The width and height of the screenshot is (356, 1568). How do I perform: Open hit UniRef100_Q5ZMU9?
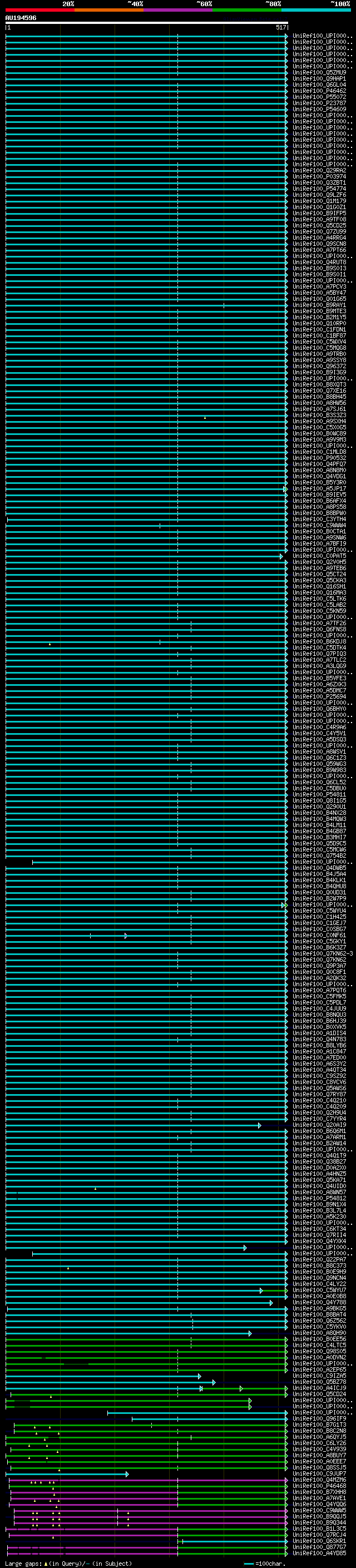tap(319, 72)
